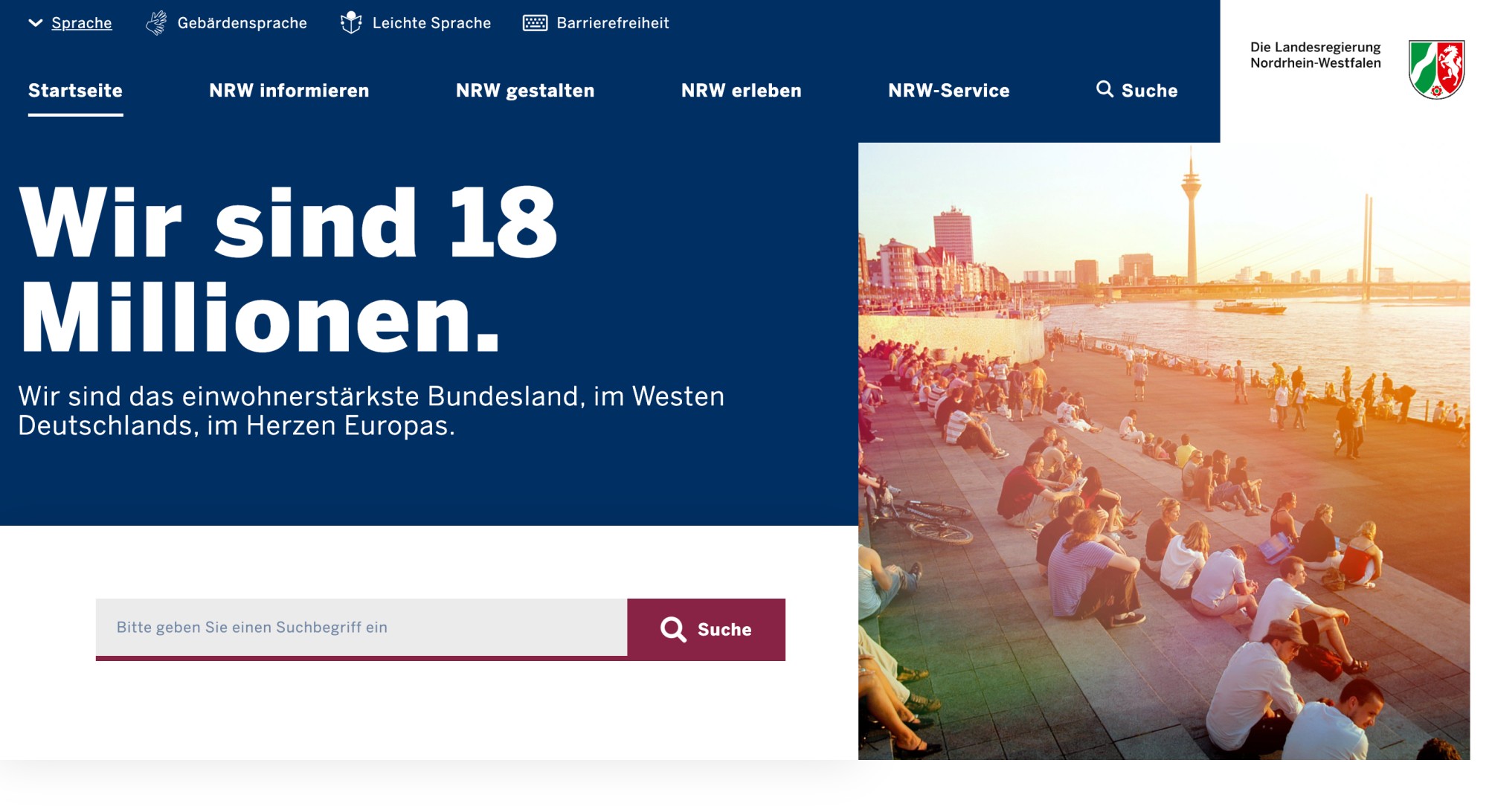Click the dark red Suche button
The width and height of the screenshot is (1492, 812).
(706, 629)
